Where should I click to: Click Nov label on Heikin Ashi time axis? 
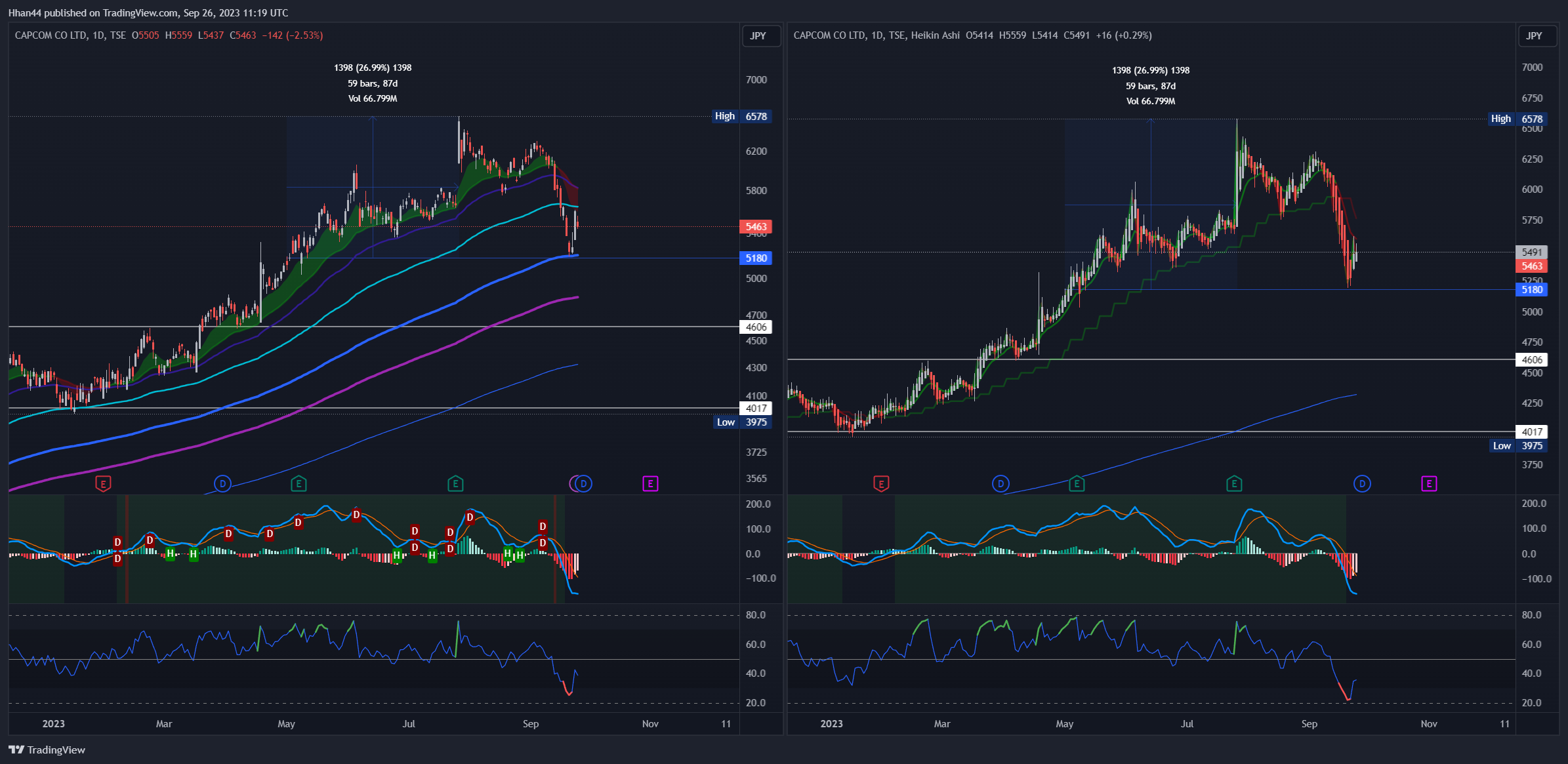coord(1429,724)
